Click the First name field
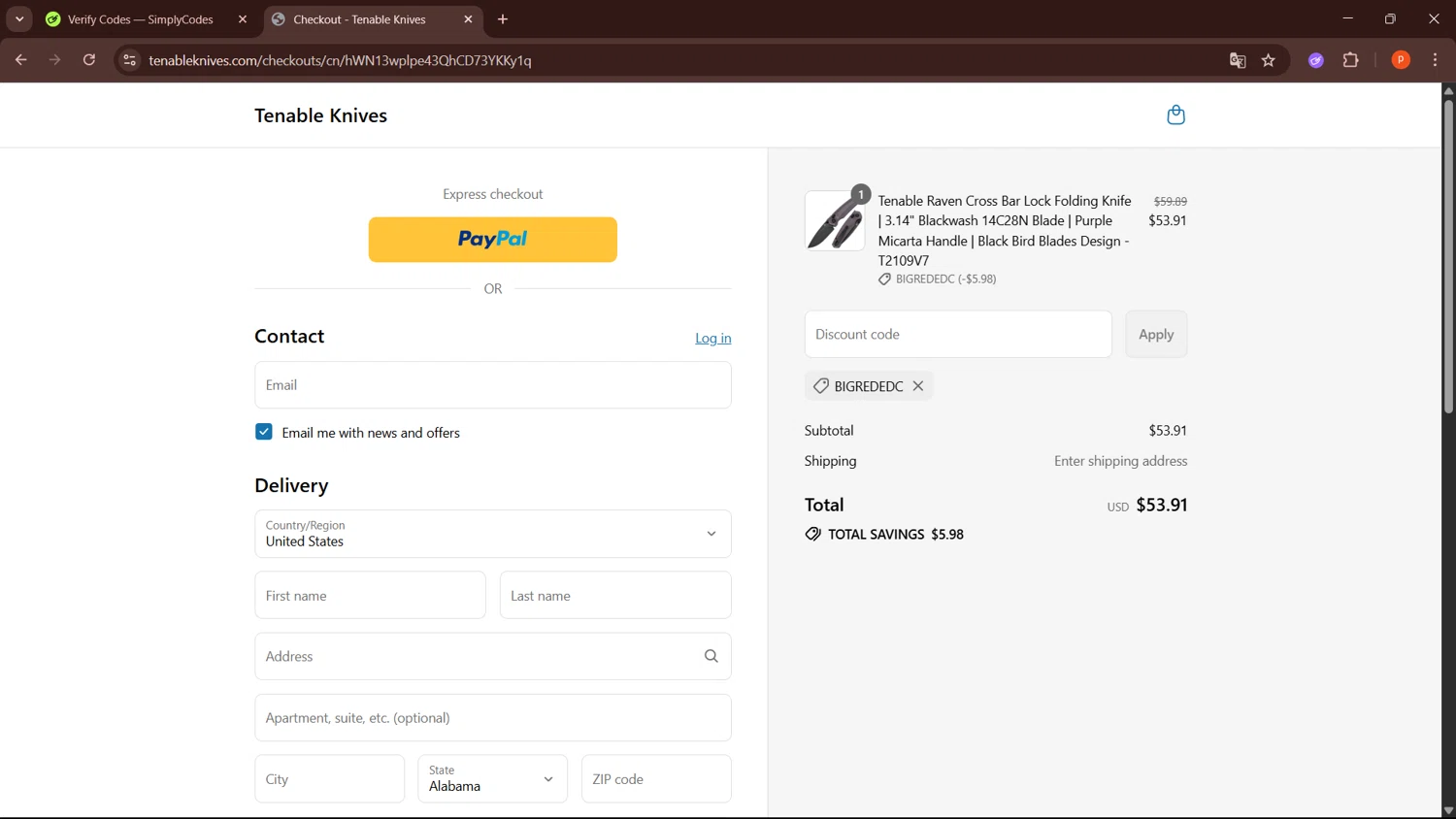Image resolution: width=1456 pixels, height=819 pixels. coord(370,595)
